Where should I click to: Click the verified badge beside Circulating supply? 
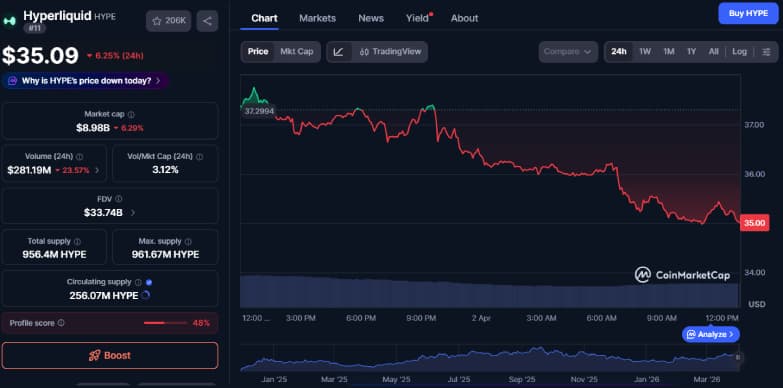click(x=149, y=282)
